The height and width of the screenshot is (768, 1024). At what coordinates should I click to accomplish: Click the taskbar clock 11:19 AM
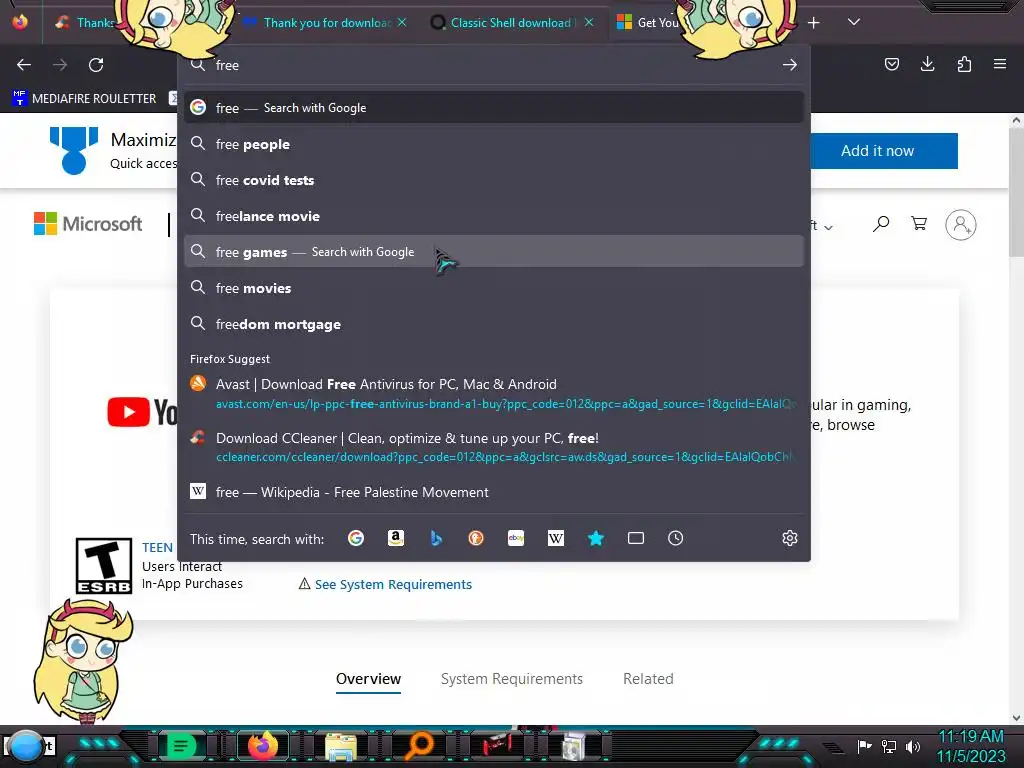[x=971, y=746]
